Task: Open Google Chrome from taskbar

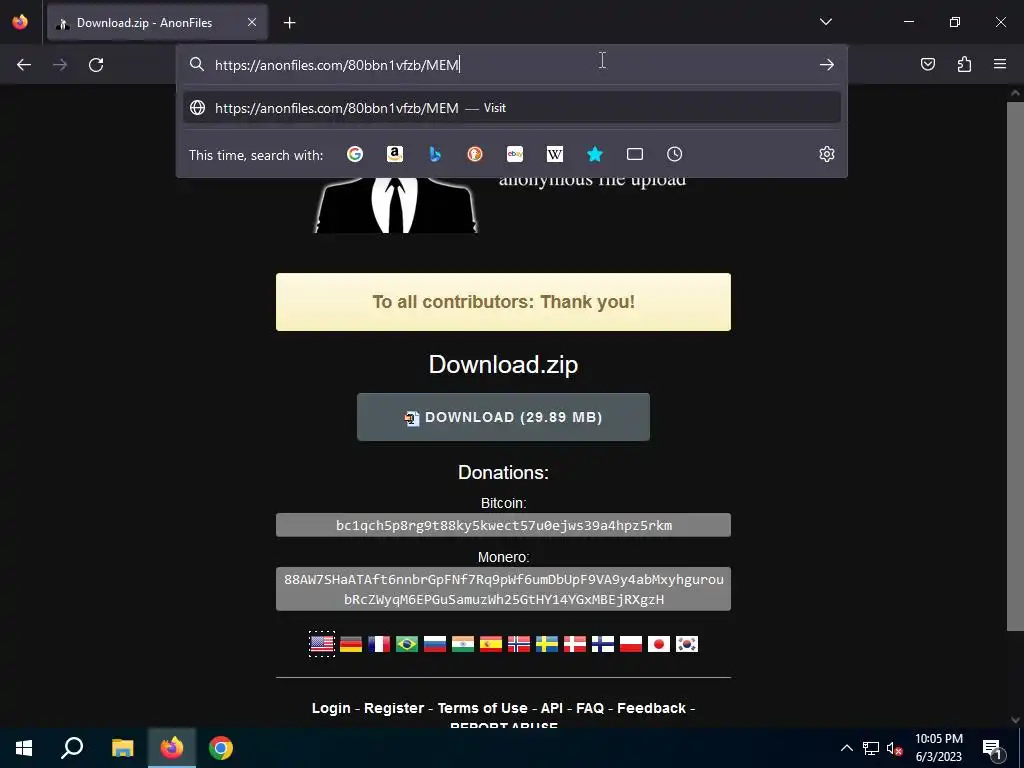Action: pyautogui.click(x=221, y=748)
